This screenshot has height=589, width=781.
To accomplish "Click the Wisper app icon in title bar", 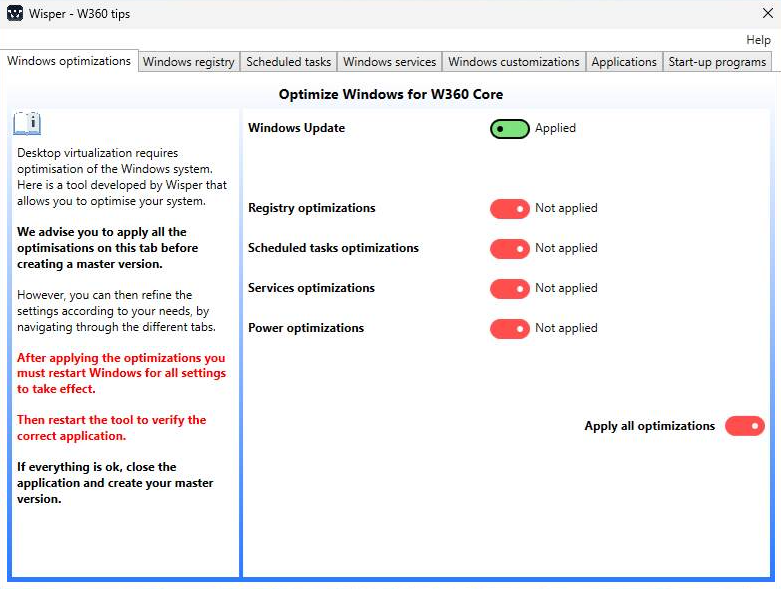I will click(x=15, y=13).
